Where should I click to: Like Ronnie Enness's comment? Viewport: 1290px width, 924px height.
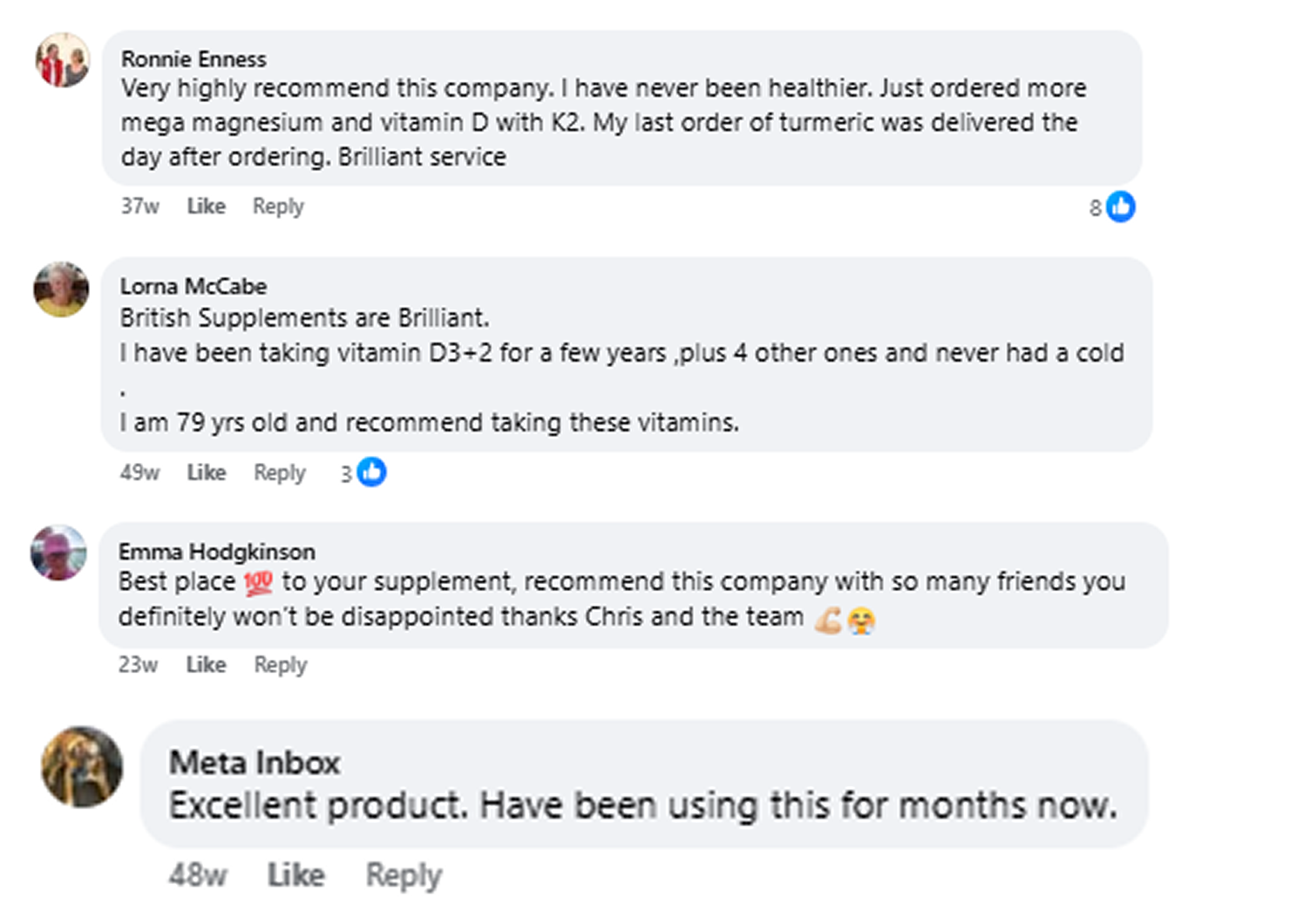[x=206, y=207]
